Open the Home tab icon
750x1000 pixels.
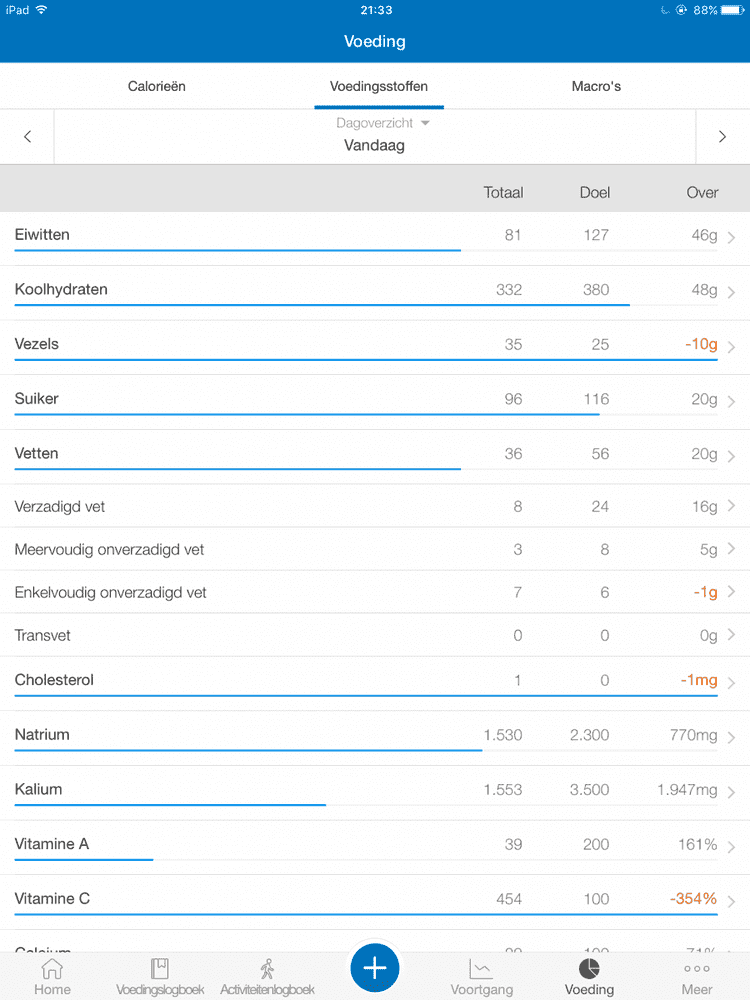point(52,969)
